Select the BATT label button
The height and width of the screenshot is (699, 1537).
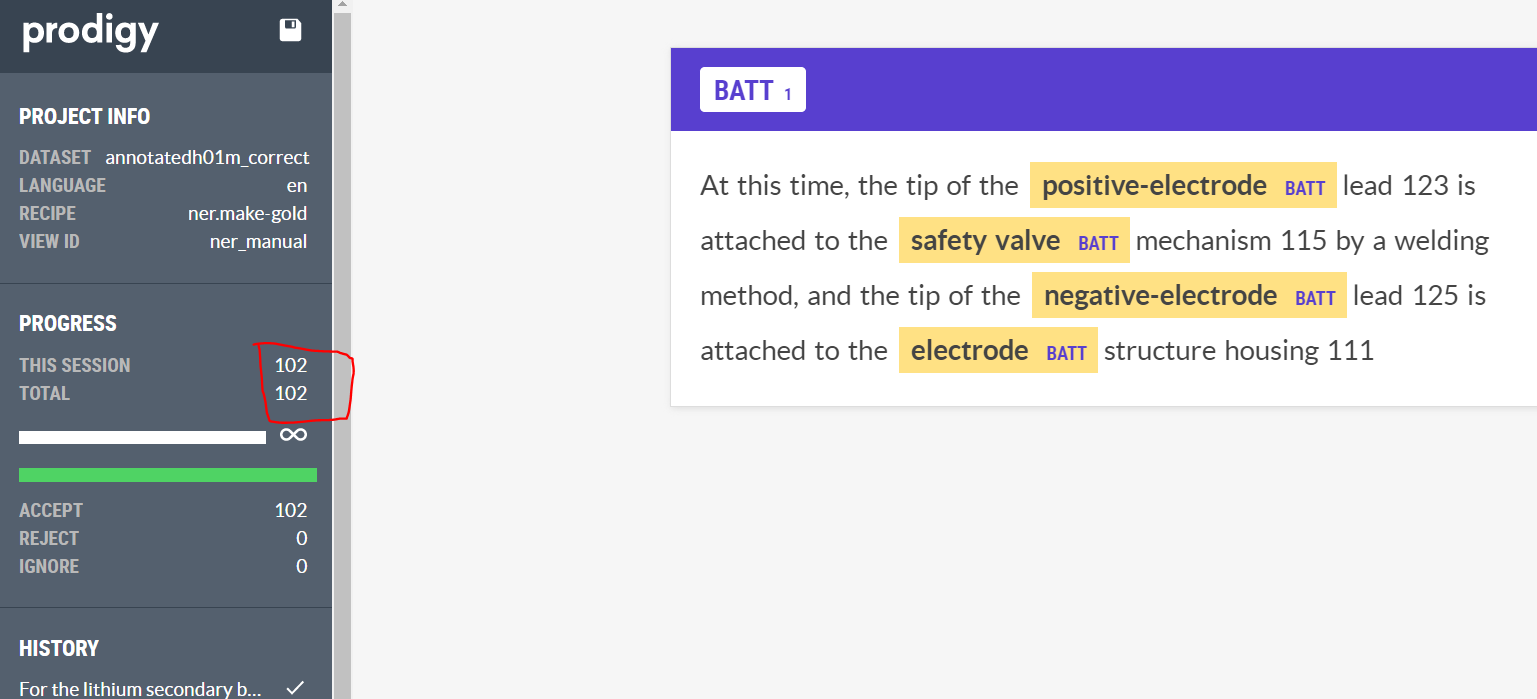click(x=752, y=90)
